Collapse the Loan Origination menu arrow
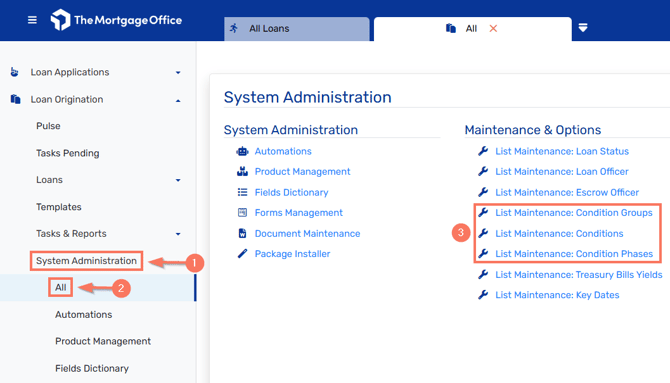The width and height of the screenshot is (670, 383). [178, 100]
